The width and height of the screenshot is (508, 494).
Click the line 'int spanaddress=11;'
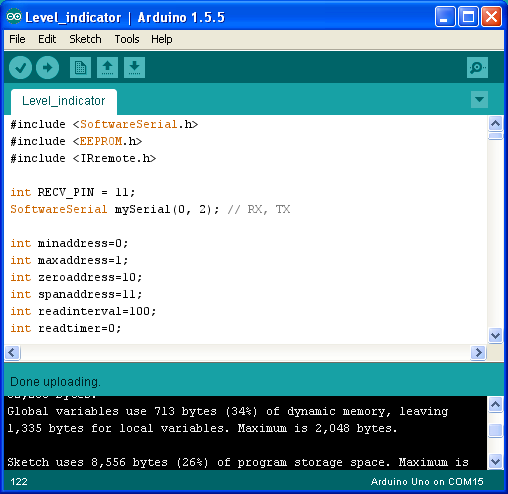76,294
